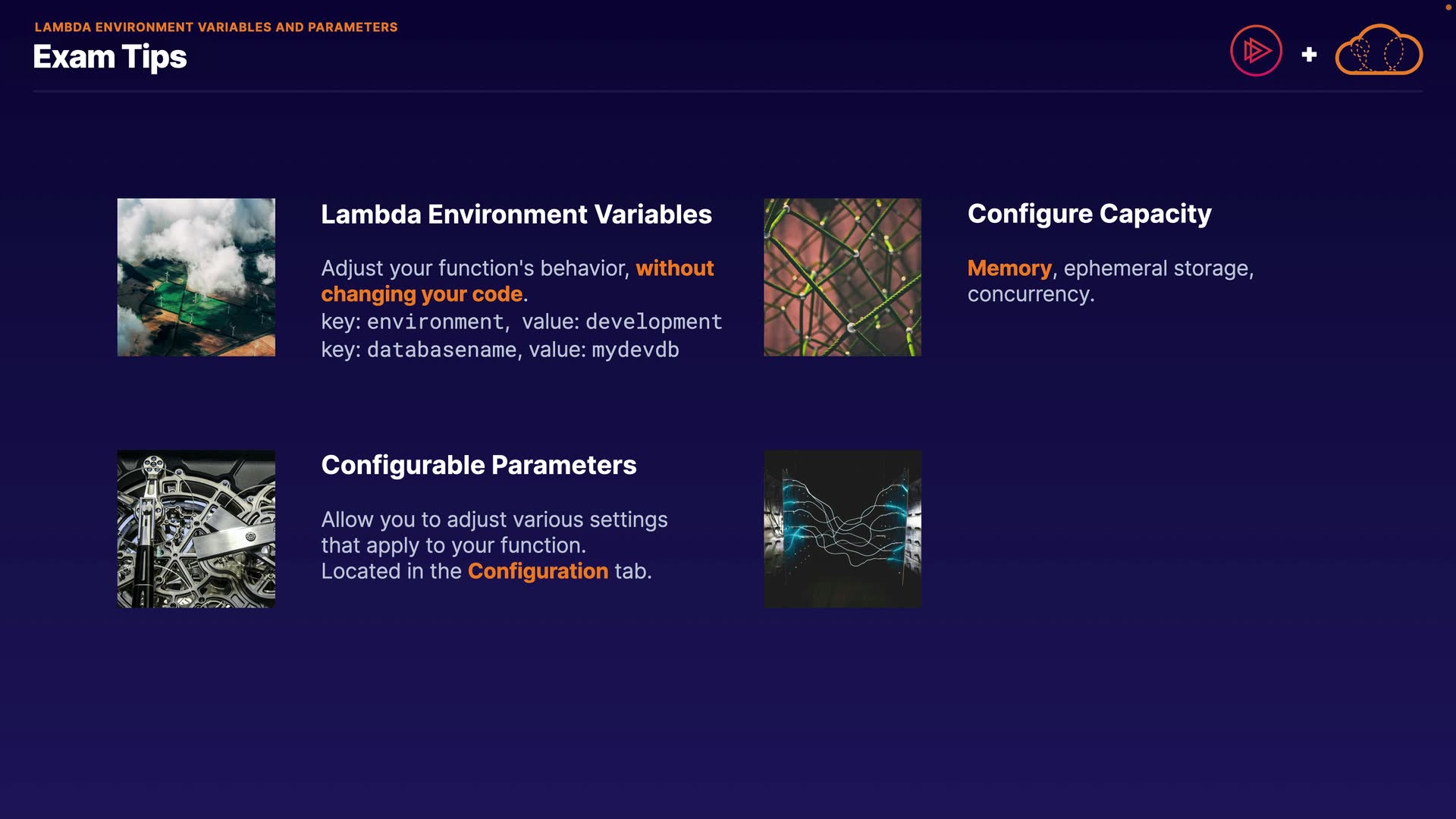
Task: Click the wind farm clouds thumbnail
Action: click(x=196, y=278)
